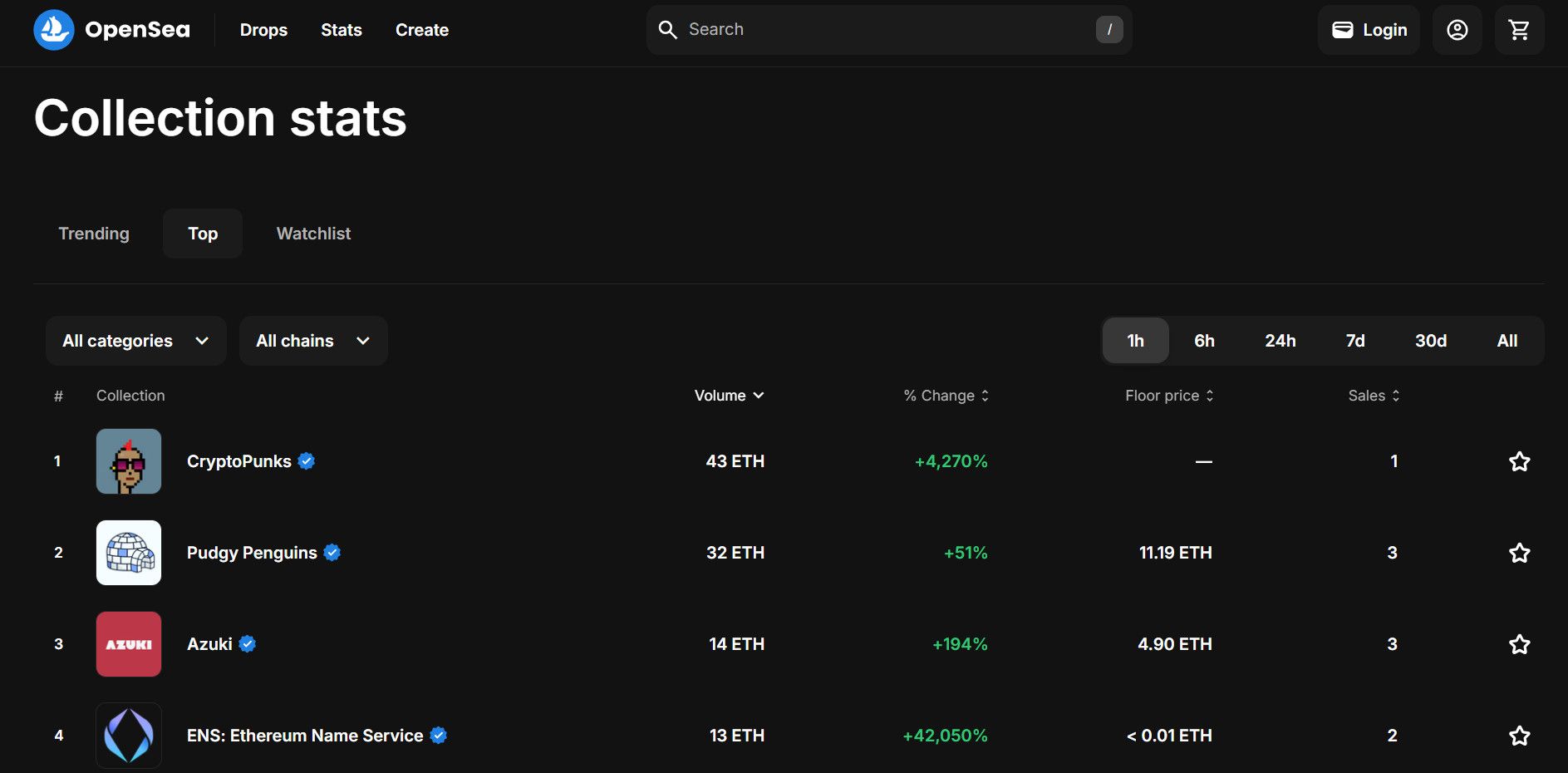
Task: Add Azuki to watchlist star
Action: point(1519,644)
